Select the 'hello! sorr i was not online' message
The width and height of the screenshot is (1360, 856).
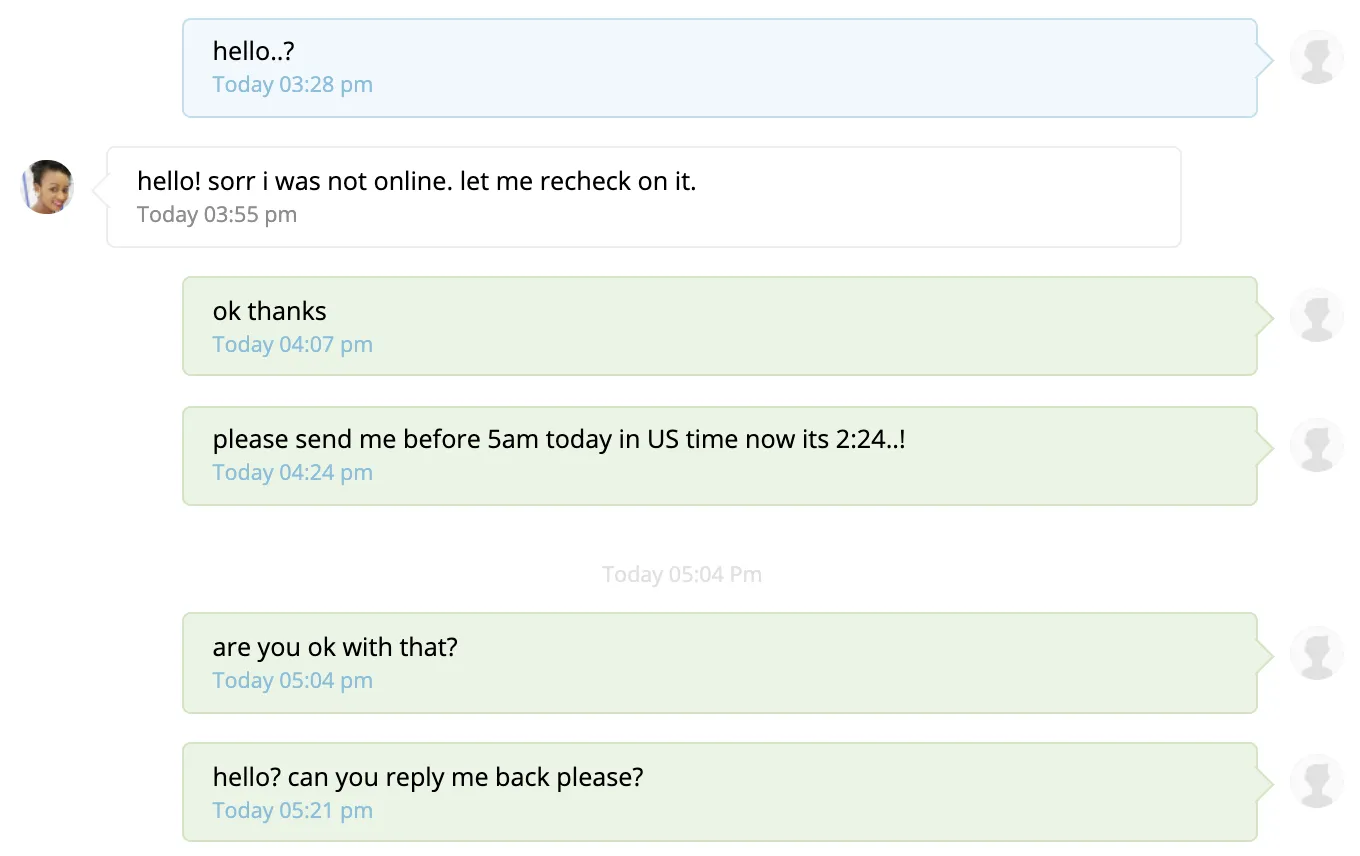pyautogui.click(x=416, y=182)
